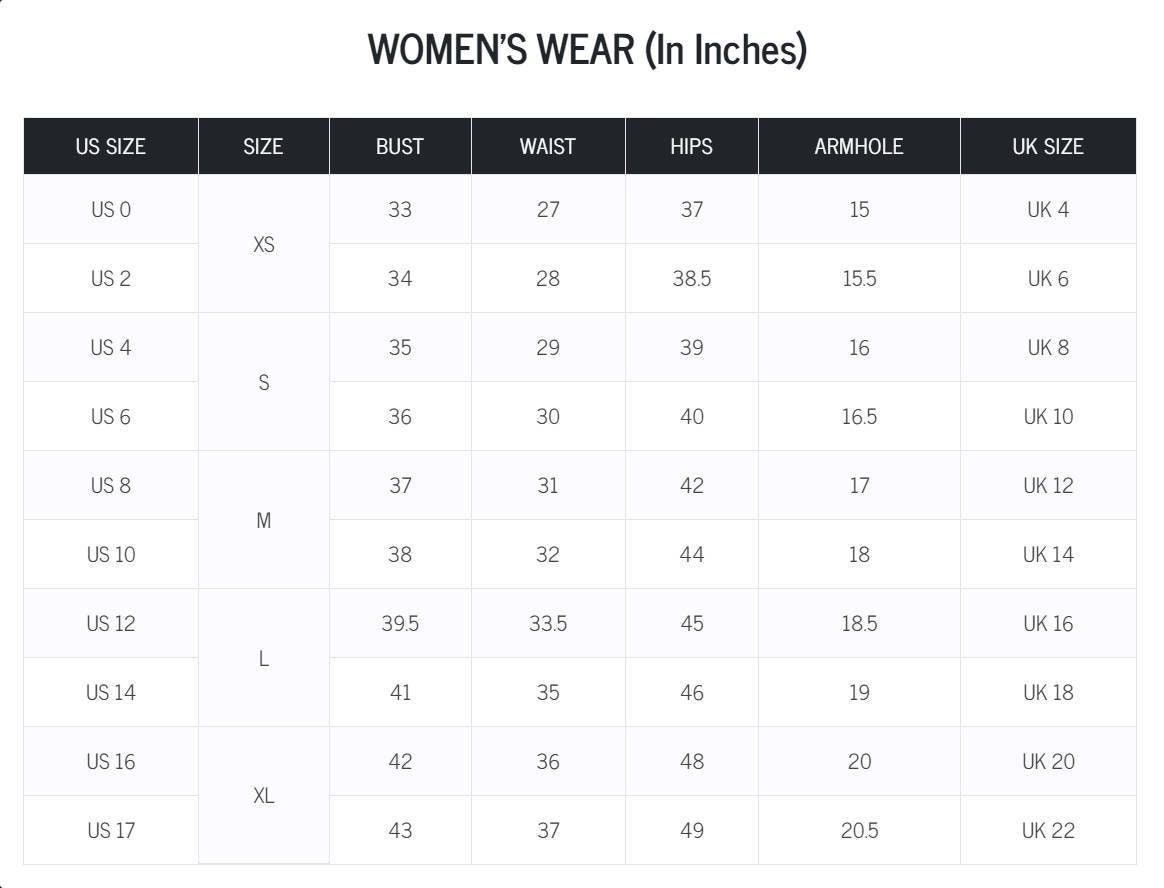1164x888 pixels.
Task: Click the 39.5 bust value
Action: tap(400, 623)
